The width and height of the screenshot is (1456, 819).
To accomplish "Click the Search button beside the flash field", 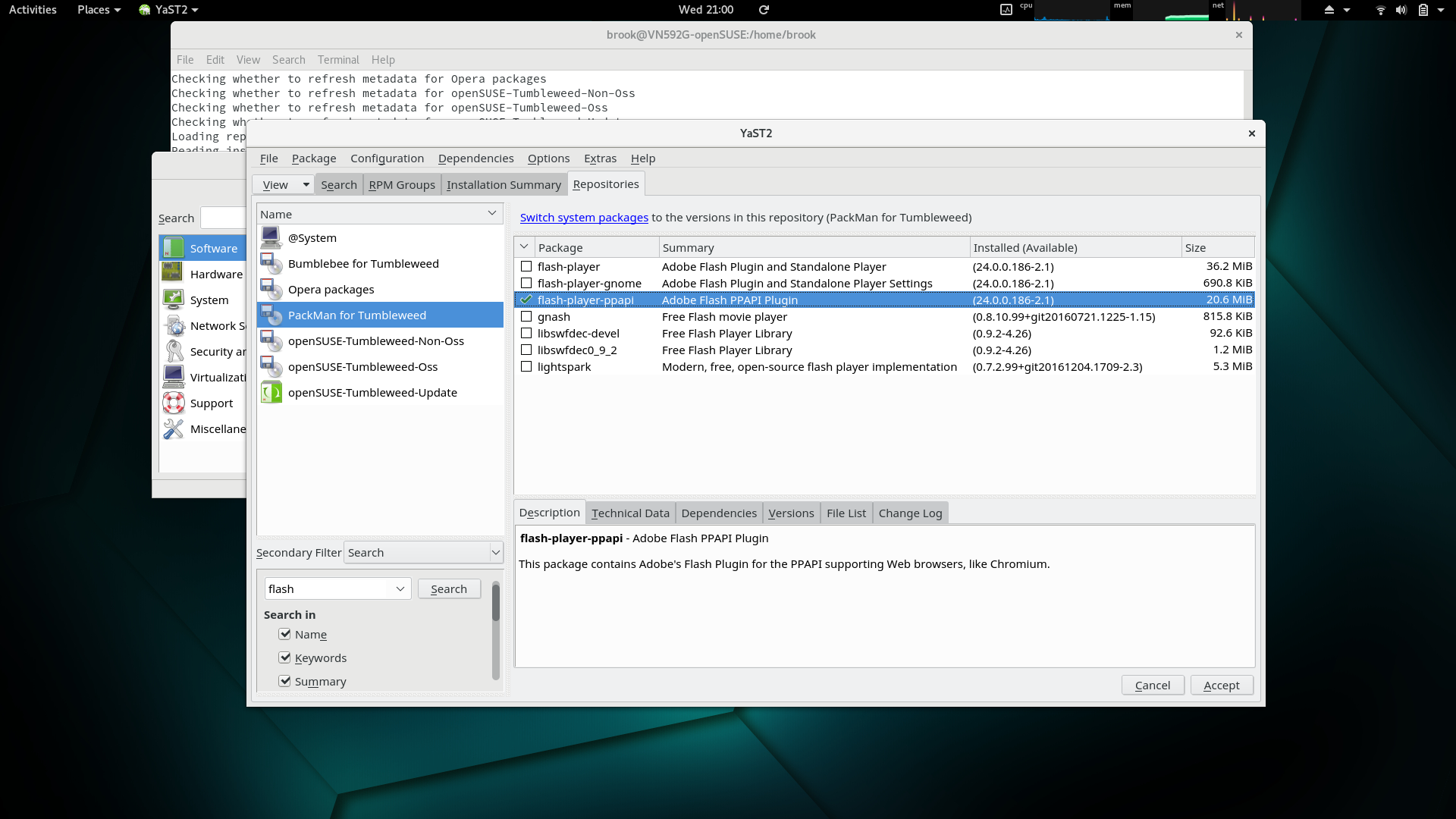I will tap(449, 589).
